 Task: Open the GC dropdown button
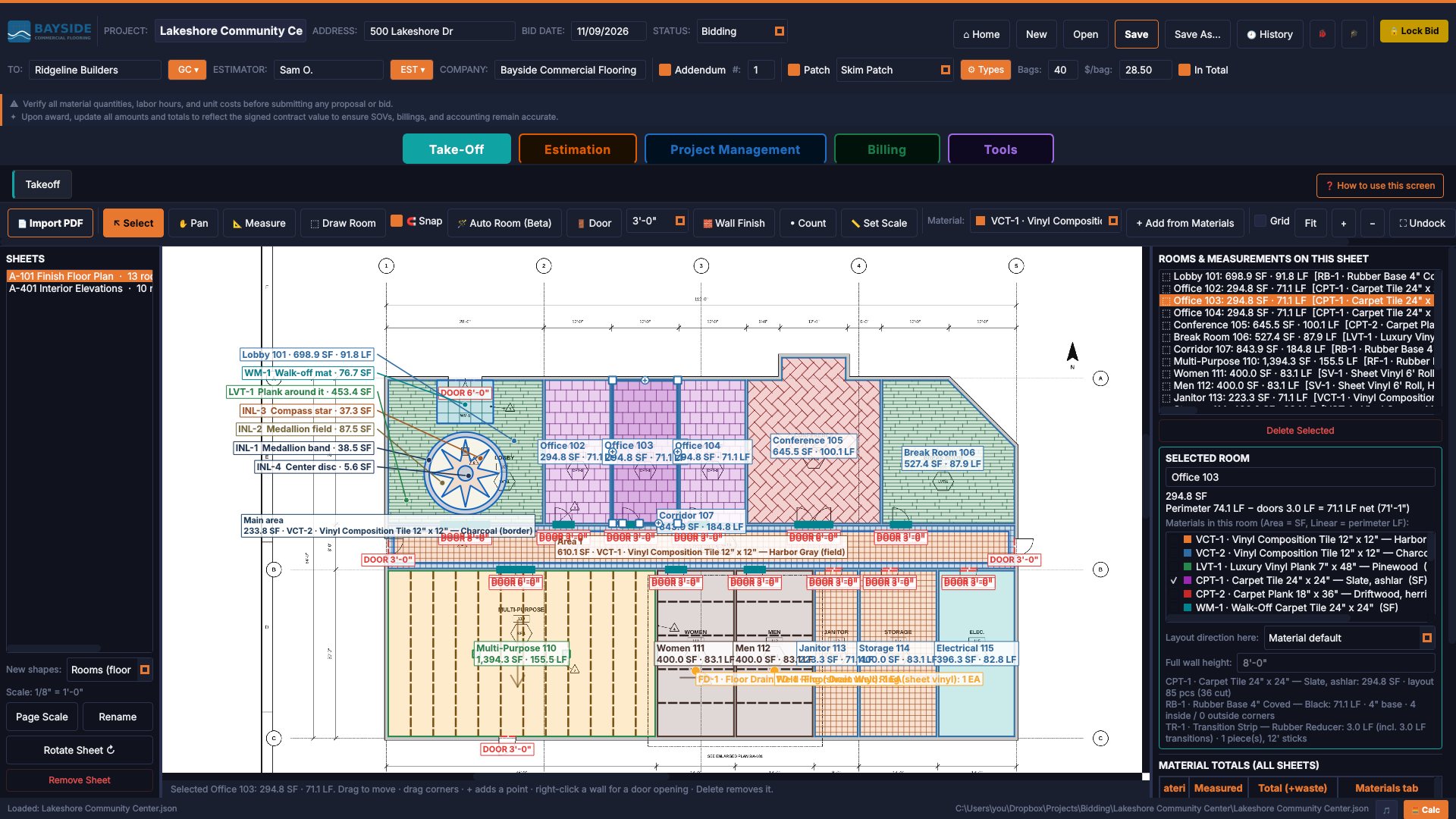click(187, 70)
